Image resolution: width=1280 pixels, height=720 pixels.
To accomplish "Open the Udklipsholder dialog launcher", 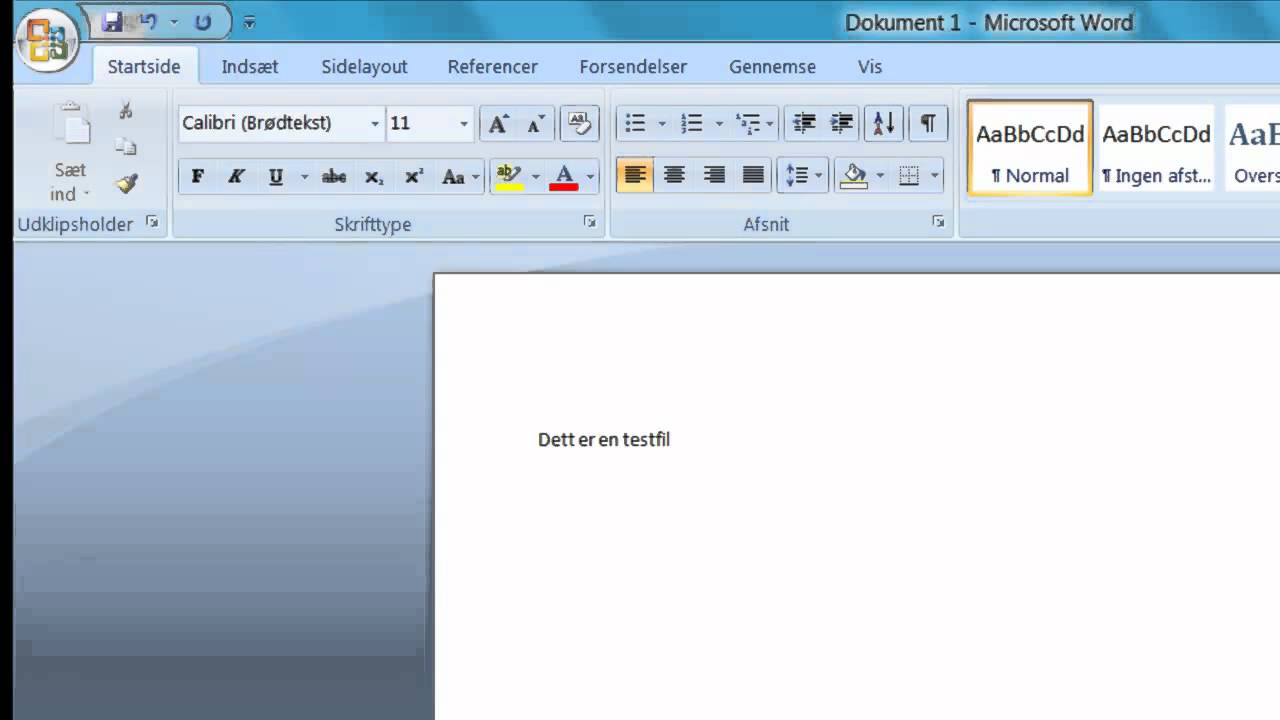I will (152, 222).
